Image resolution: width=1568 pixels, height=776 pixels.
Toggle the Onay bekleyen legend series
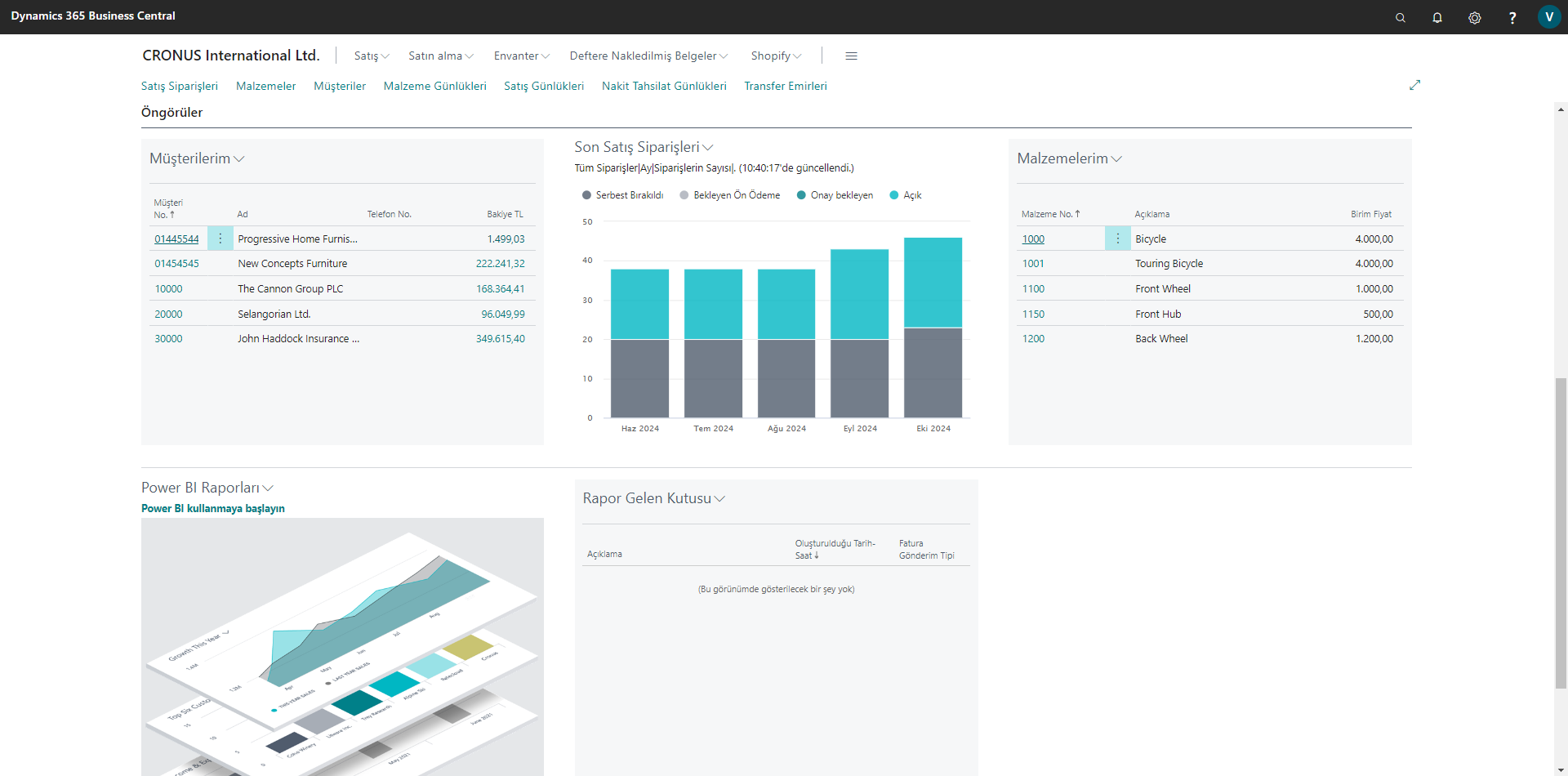click(x=835, y=195)
